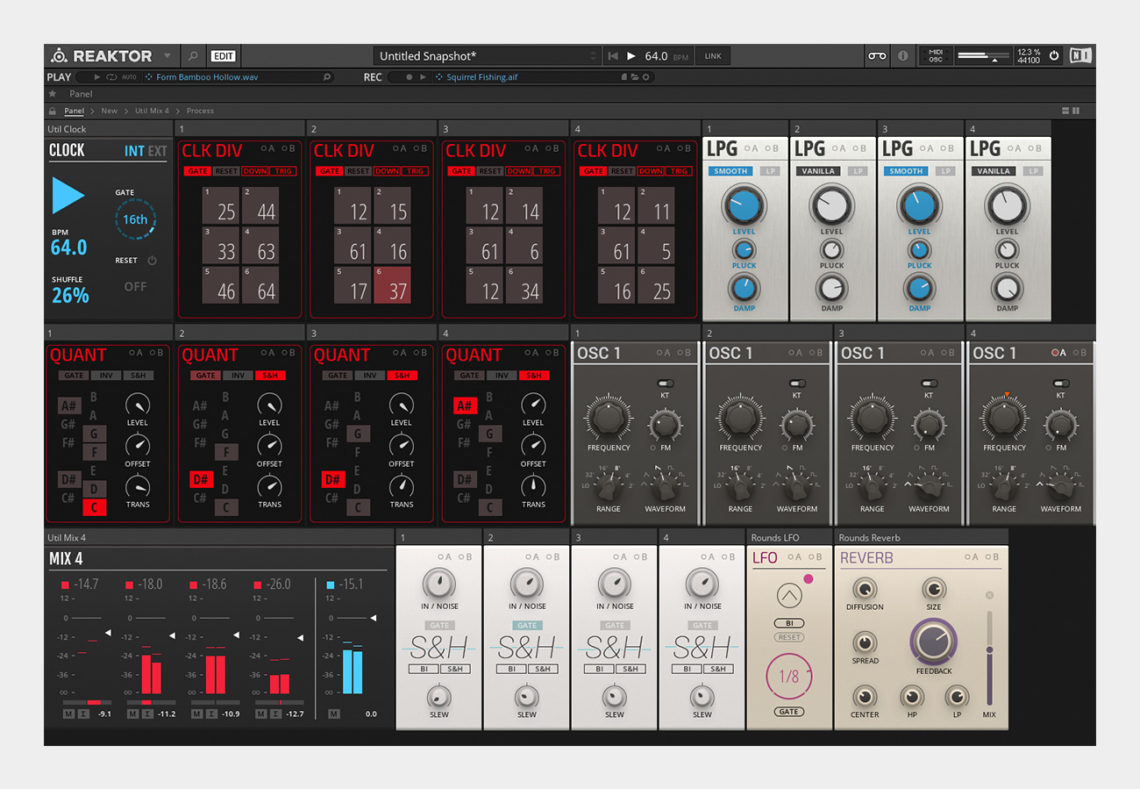
Task: Click the LFO waveform shape icon
Action: click(x=790, y=597)
